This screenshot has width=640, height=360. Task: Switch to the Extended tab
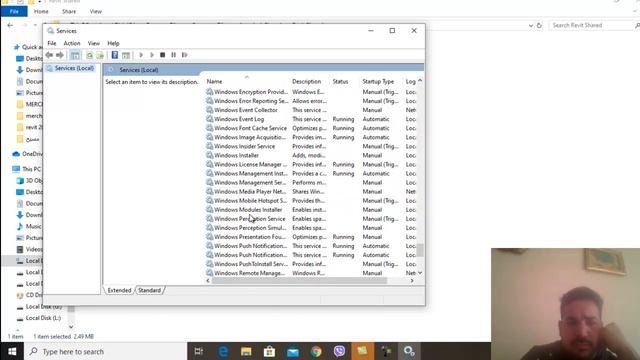tap(119, 290)
